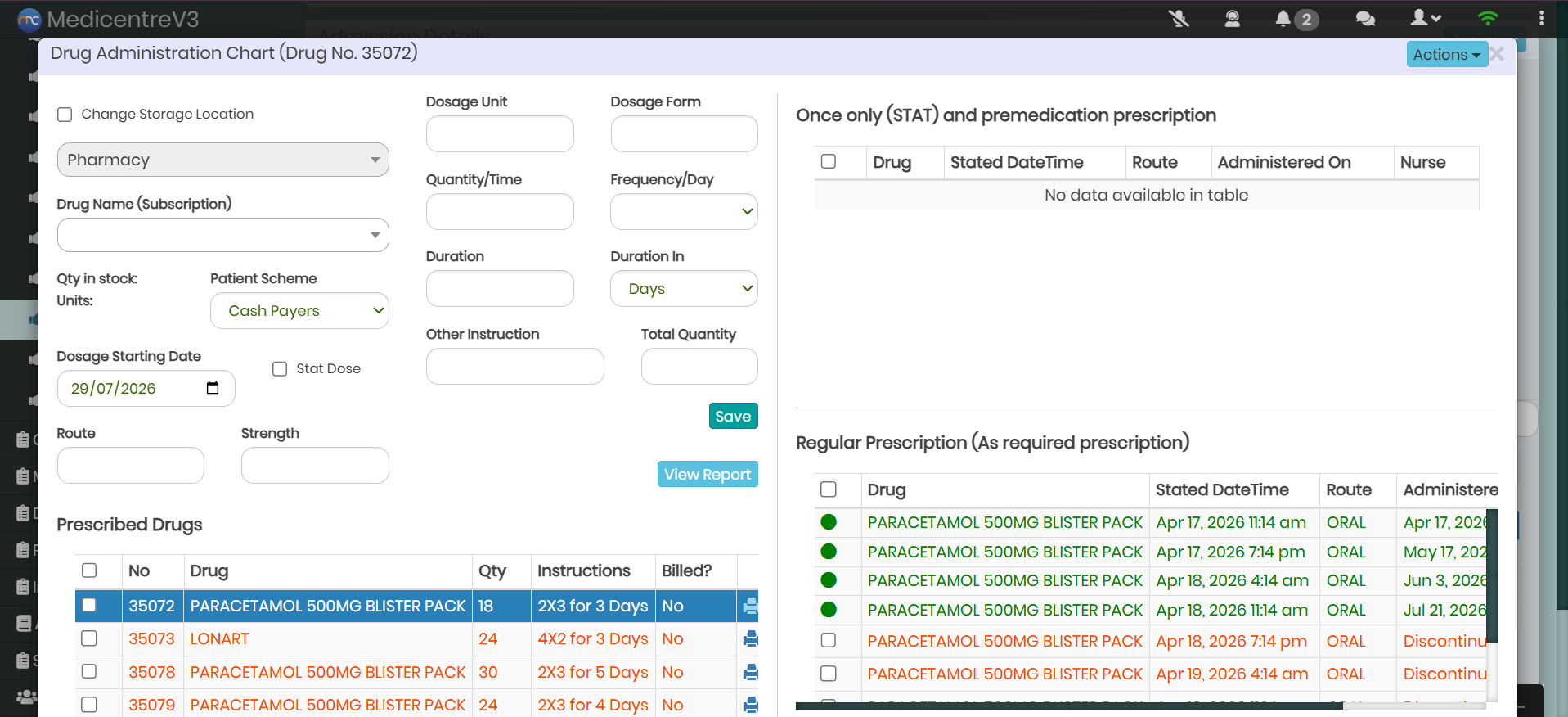Click green status dot for Apr 18 4:14 am dose
The image size is (1568, 717).
click(x=829, y=580)
